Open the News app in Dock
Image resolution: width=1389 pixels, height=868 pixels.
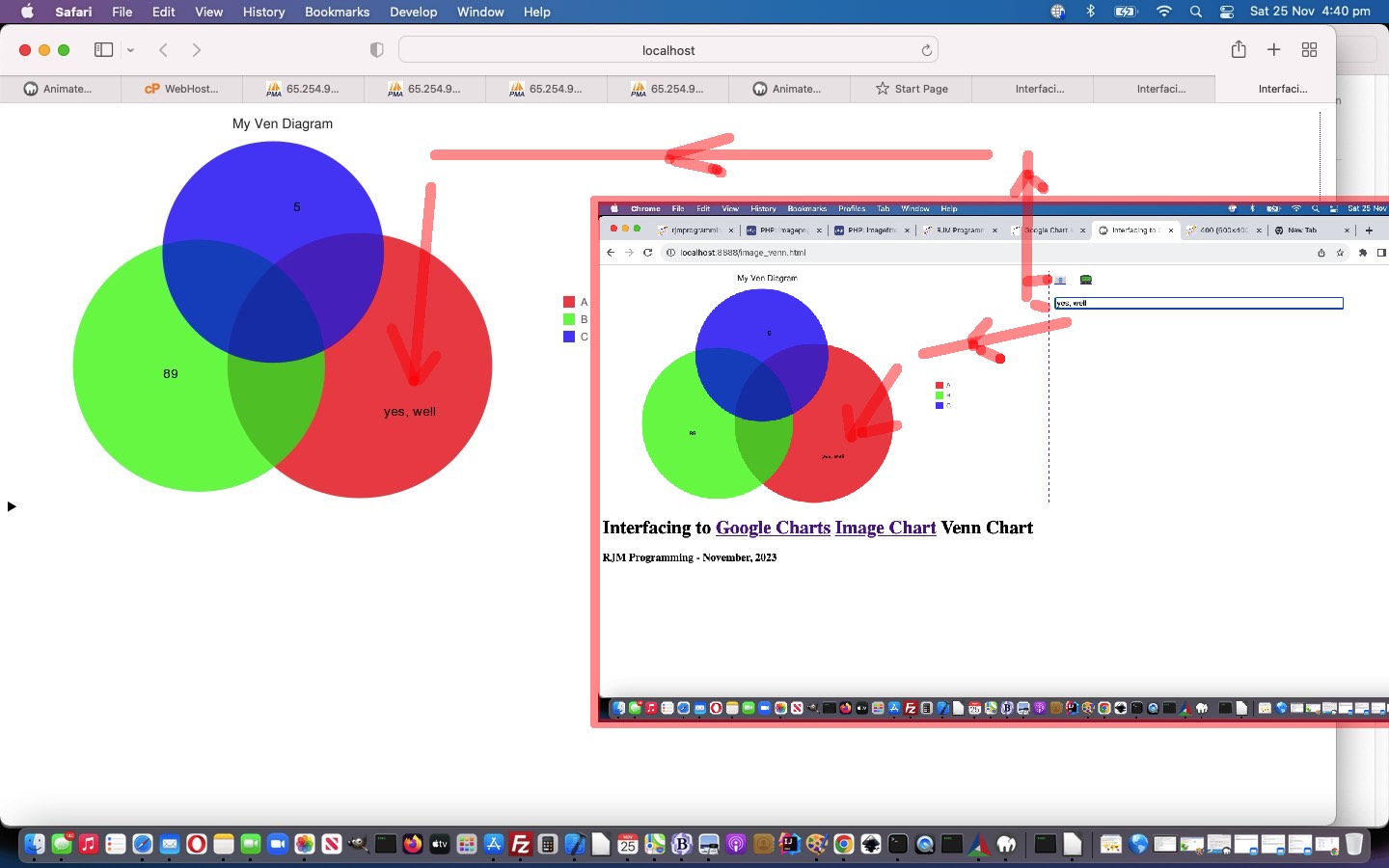(332, 845)
